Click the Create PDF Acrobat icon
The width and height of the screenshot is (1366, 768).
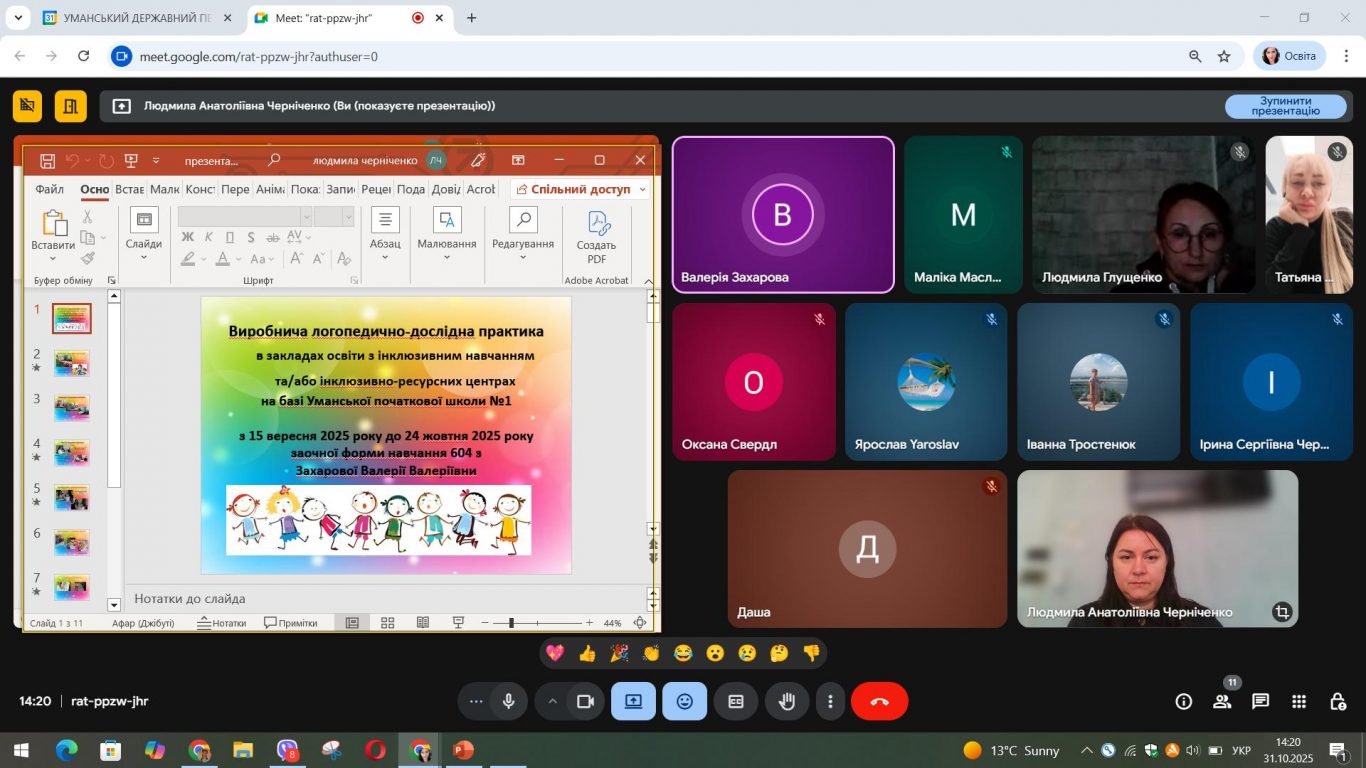tap(596, 238)
